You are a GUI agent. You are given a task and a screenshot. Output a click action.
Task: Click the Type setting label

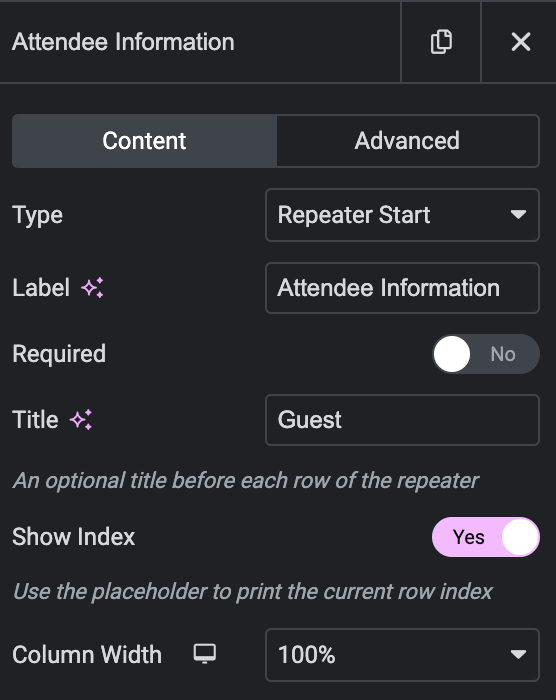38,216
